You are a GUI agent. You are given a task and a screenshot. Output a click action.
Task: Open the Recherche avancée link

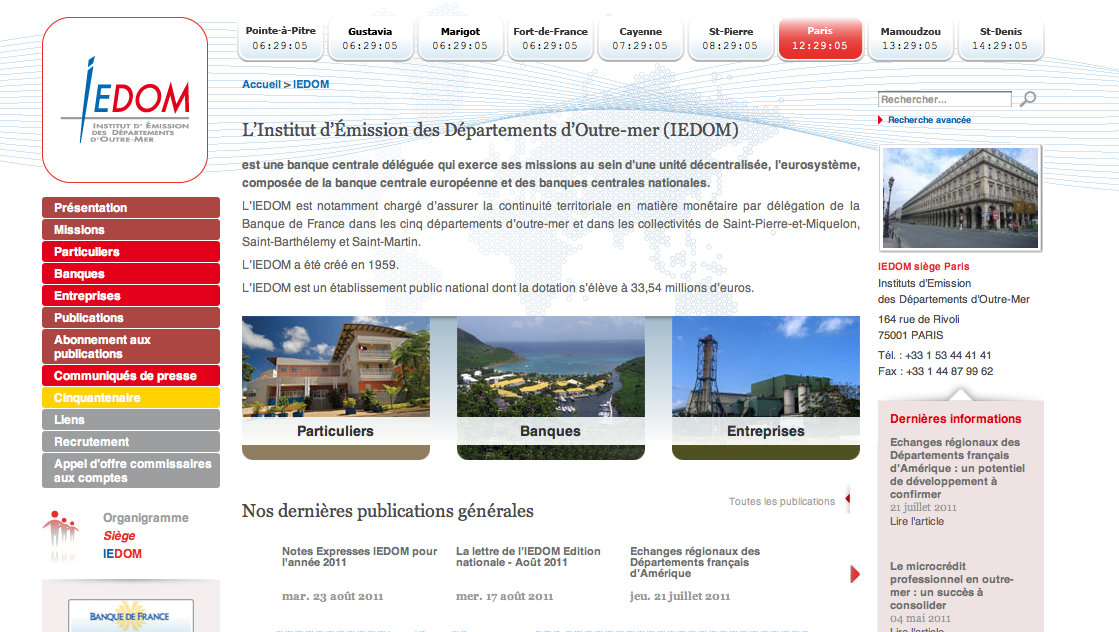pos(929,120)
